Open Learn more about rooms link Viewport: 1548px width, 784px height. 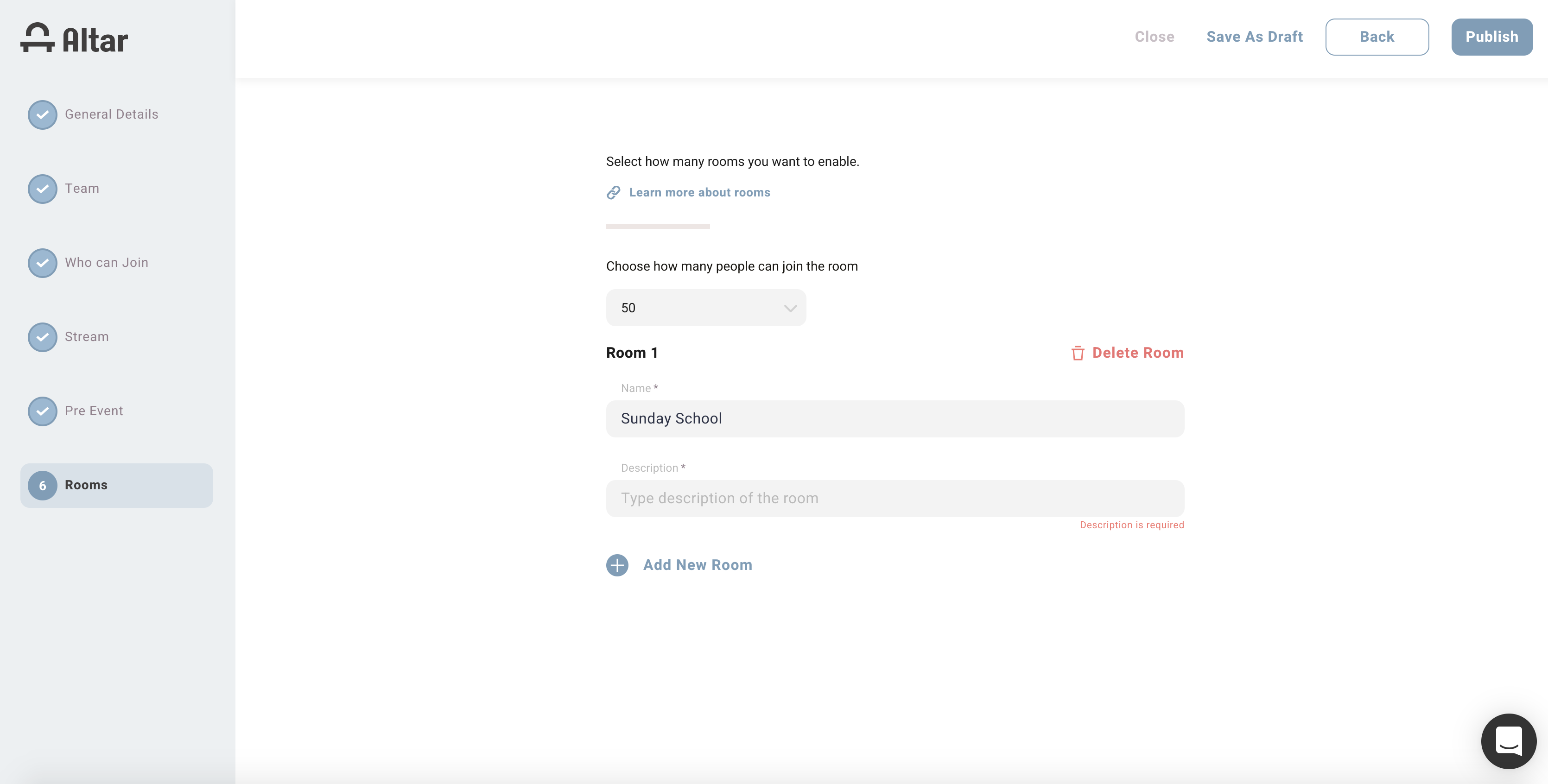(699, 192)
